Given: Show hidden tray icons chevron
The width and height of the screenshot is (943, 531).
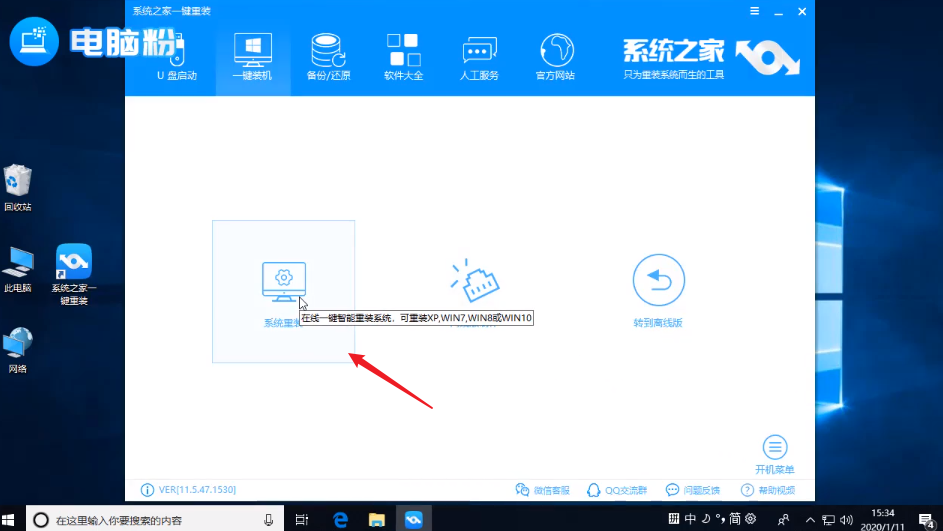Looking at the screenshot, I should pyautogui.click(x=810, y=520).
